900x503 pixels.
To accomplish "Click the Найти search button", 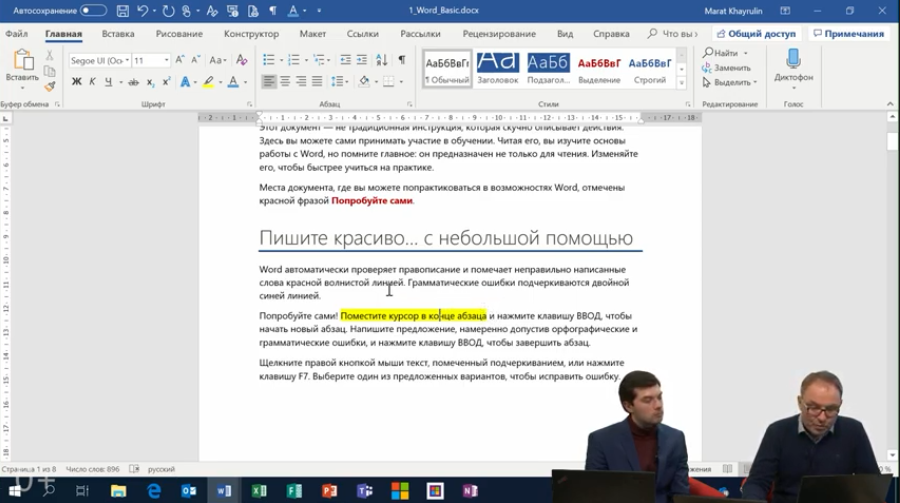I will 721,53.
